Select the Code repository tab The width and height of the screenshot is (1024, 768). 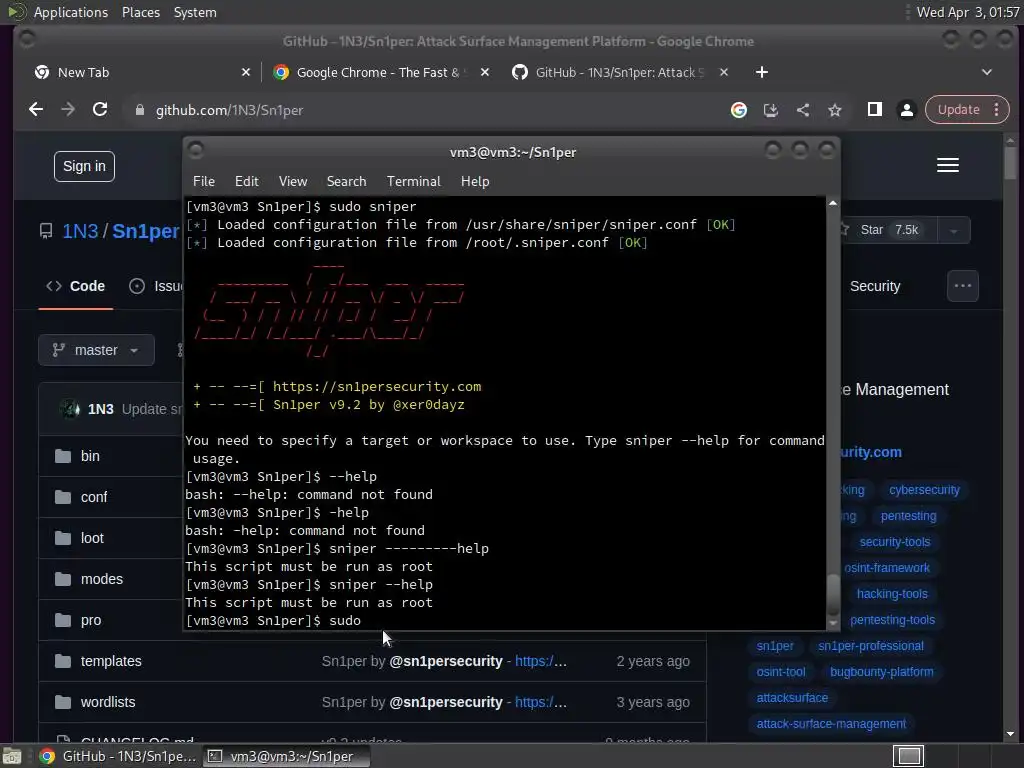coord(76,286)
